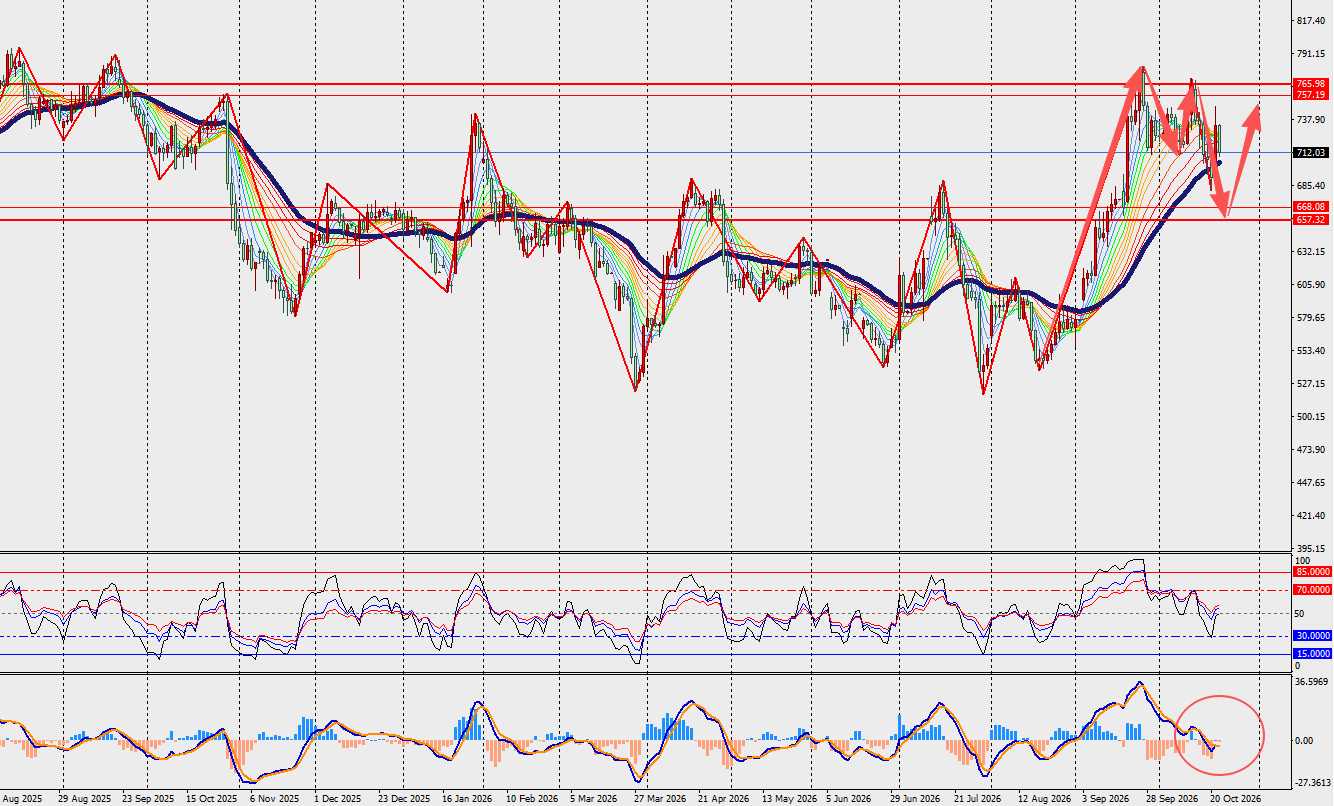The image size is (1334, 806).
Task: Click the 421.40 price axis value
Action: 1310,516
